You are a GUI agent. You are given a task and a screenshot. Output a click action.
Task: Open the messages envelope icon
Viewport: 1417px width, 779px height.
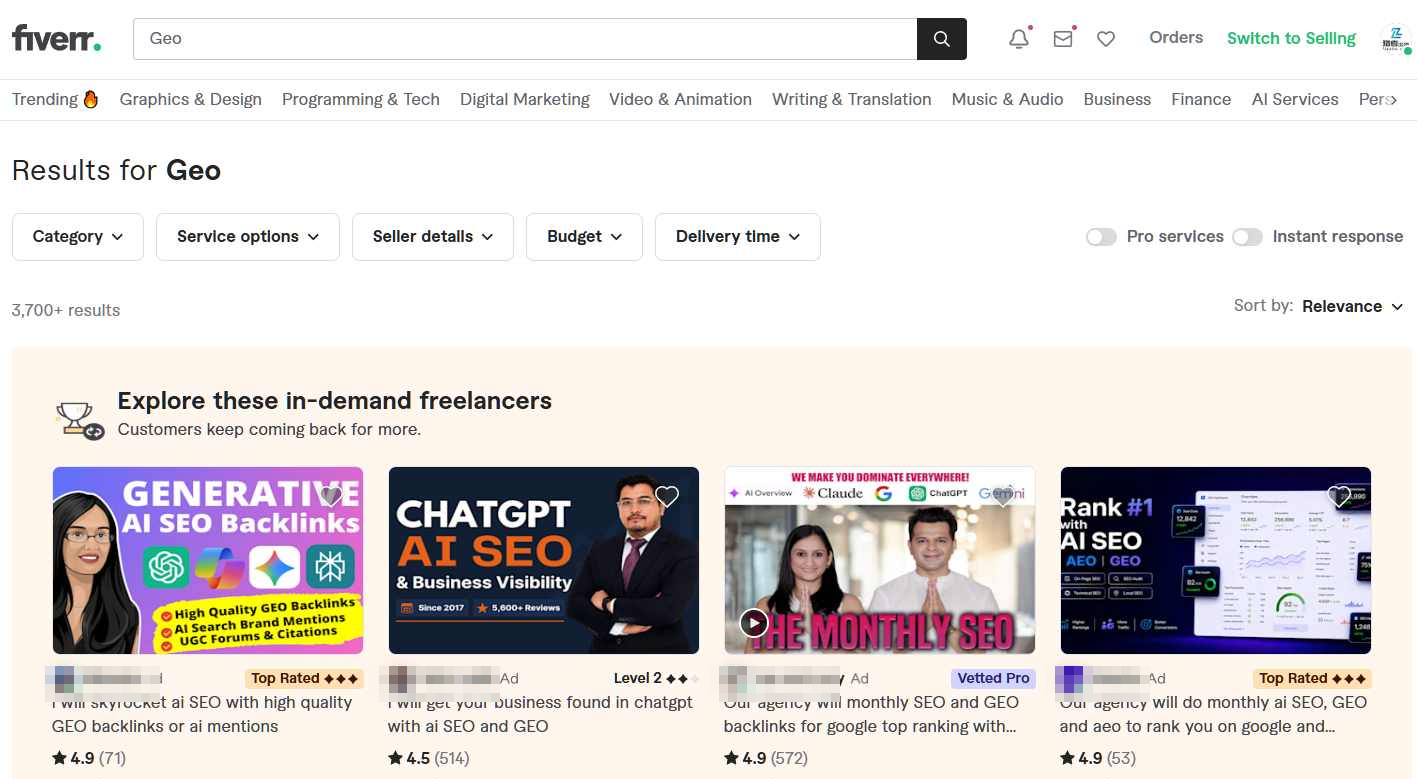1063,39
